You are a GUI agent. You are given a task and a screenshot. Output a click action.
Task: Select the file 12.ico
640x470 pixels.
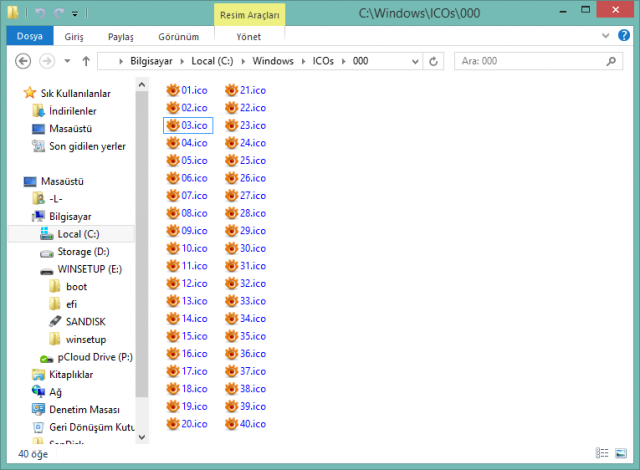pos(187,283)
